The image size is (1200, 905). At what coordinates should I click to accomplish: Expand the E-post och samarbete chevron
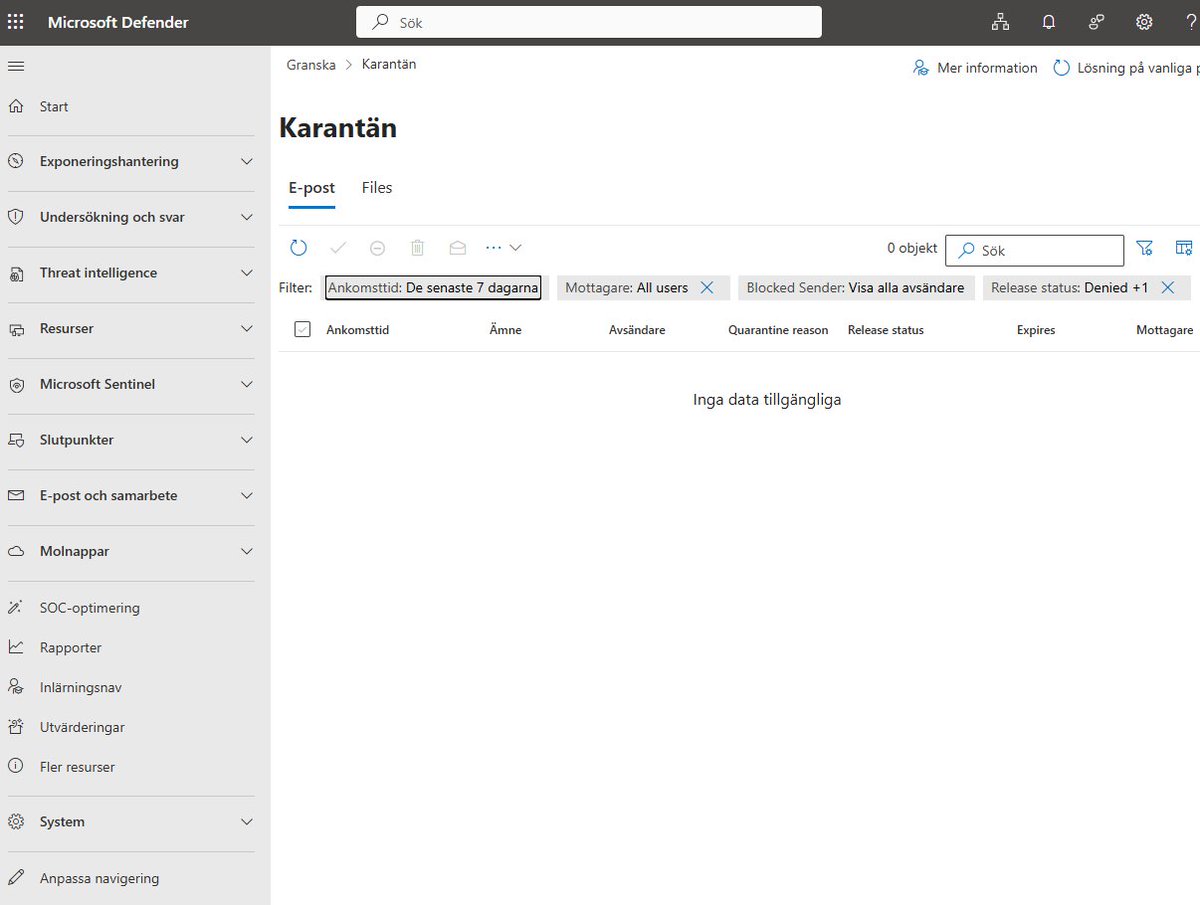[x=247, y=496]
